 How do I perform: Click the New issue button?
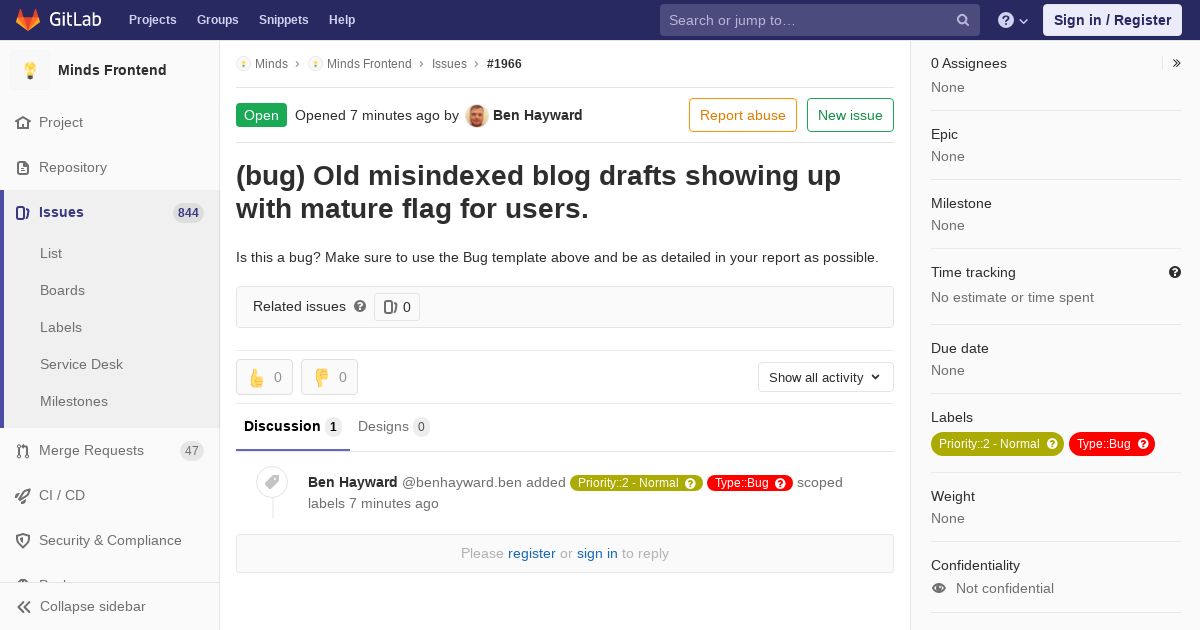click(x=850, y=115)
